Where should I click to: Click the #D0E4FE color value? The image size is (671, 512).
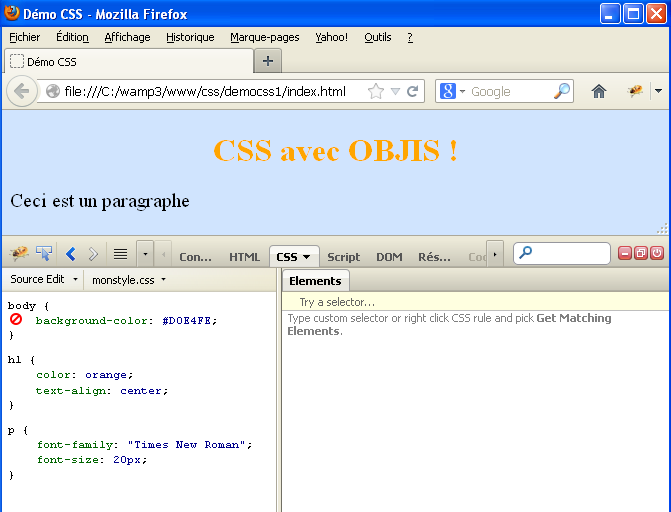click(189, 321)
